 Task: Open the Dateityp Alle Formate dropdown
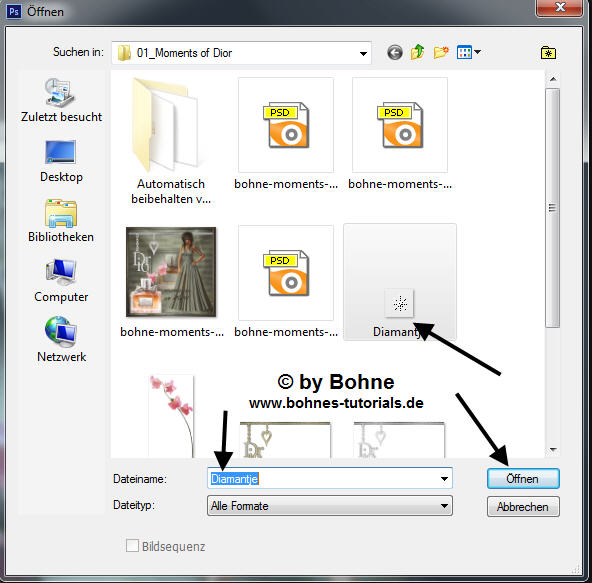pos(330,506)
